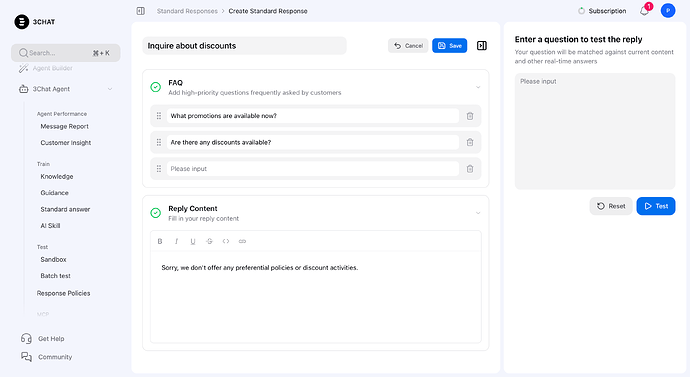Apply strikethrough formatting in reply editor
Image resolution: width=690 pixels, height=377 pixels.
point(209,241)
